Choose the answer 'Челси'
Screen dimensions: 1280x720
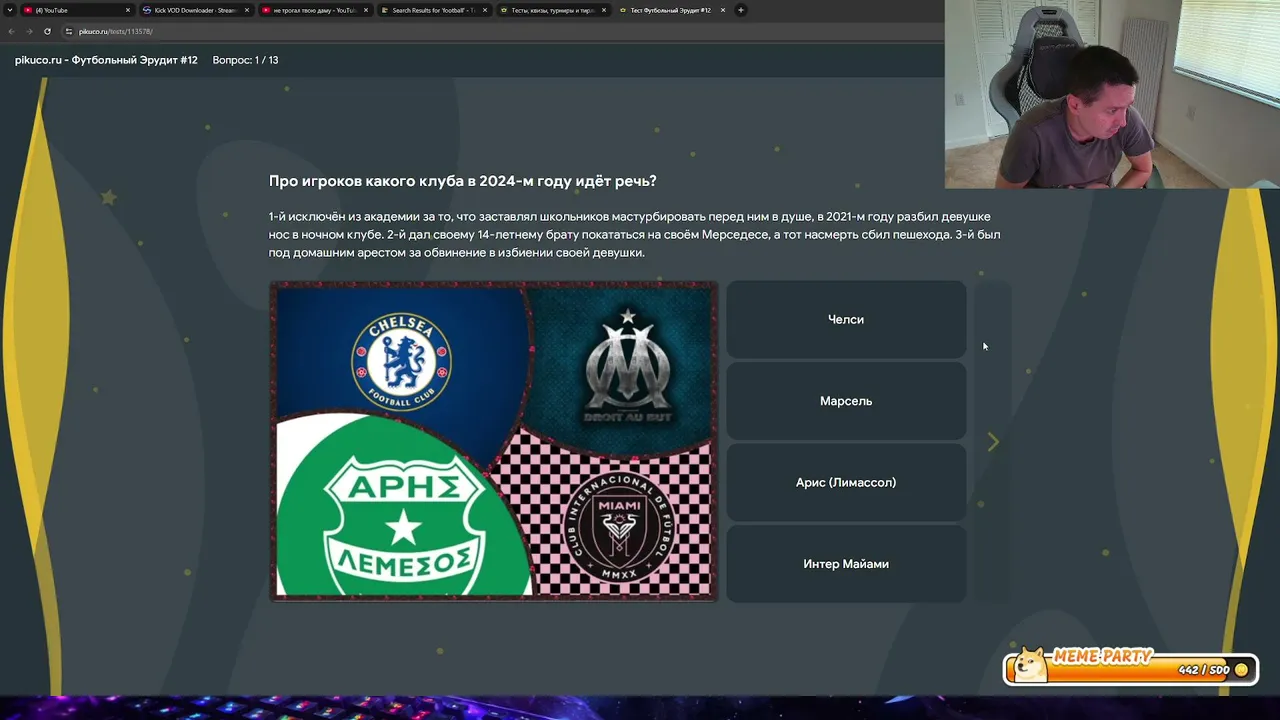coord(846,319)
